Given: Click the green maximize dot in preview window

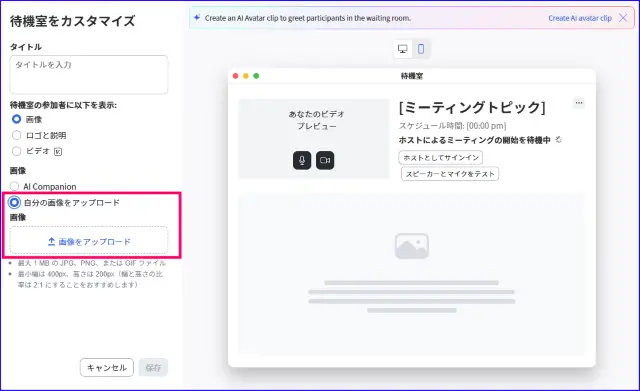Looking at the screenshot, I should coord(256,76).
